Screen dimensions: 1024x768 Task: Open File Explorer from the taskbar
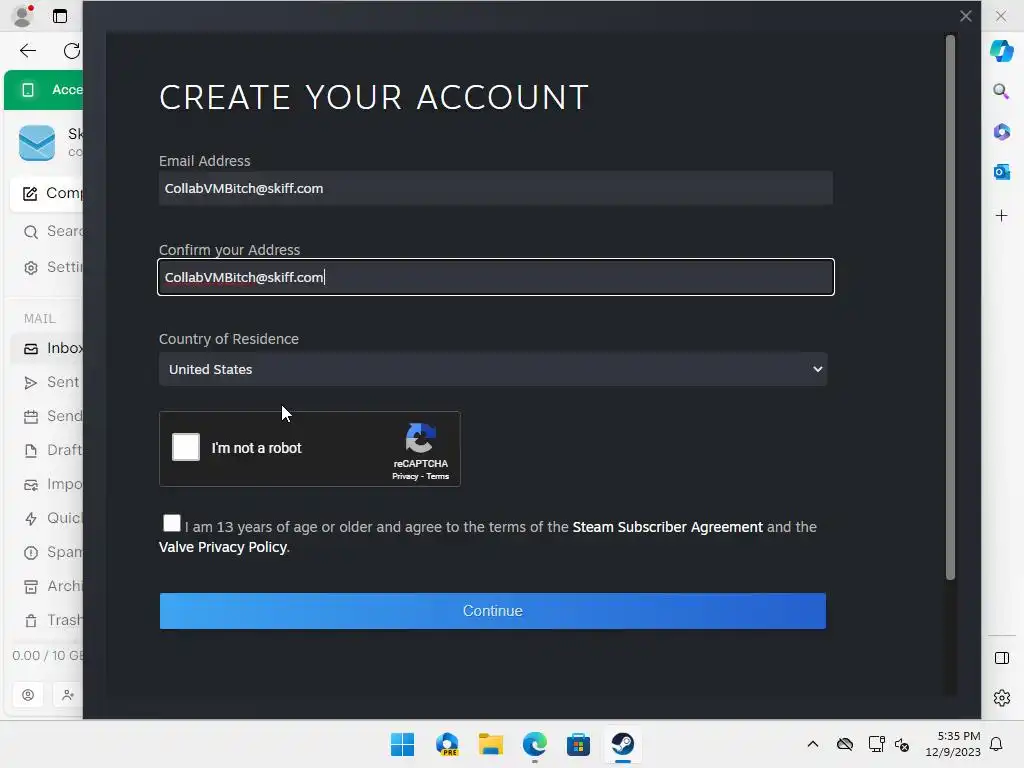tap(490, 744)
